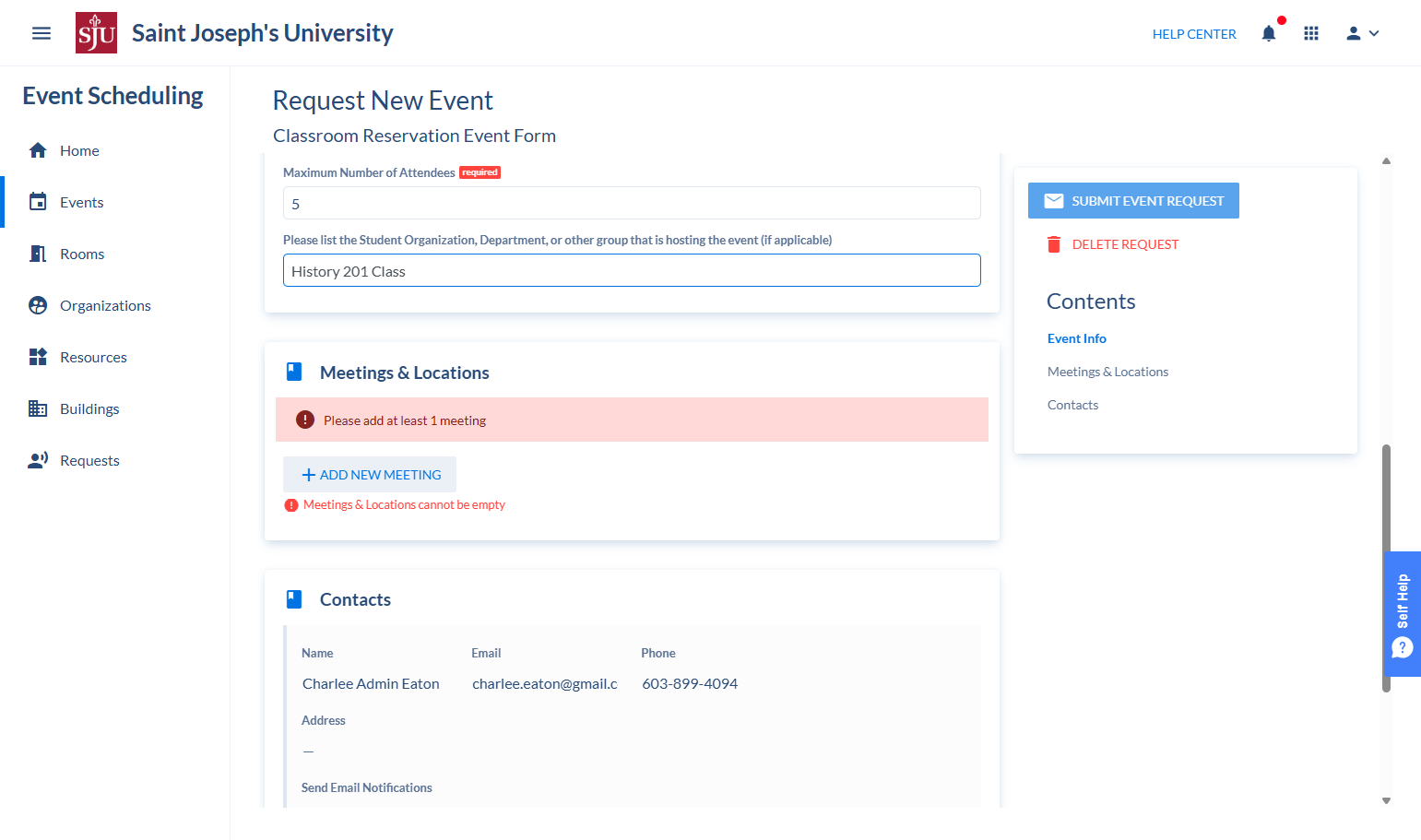
Task: Expand the user account menu
Action: tap(1362, 33)
